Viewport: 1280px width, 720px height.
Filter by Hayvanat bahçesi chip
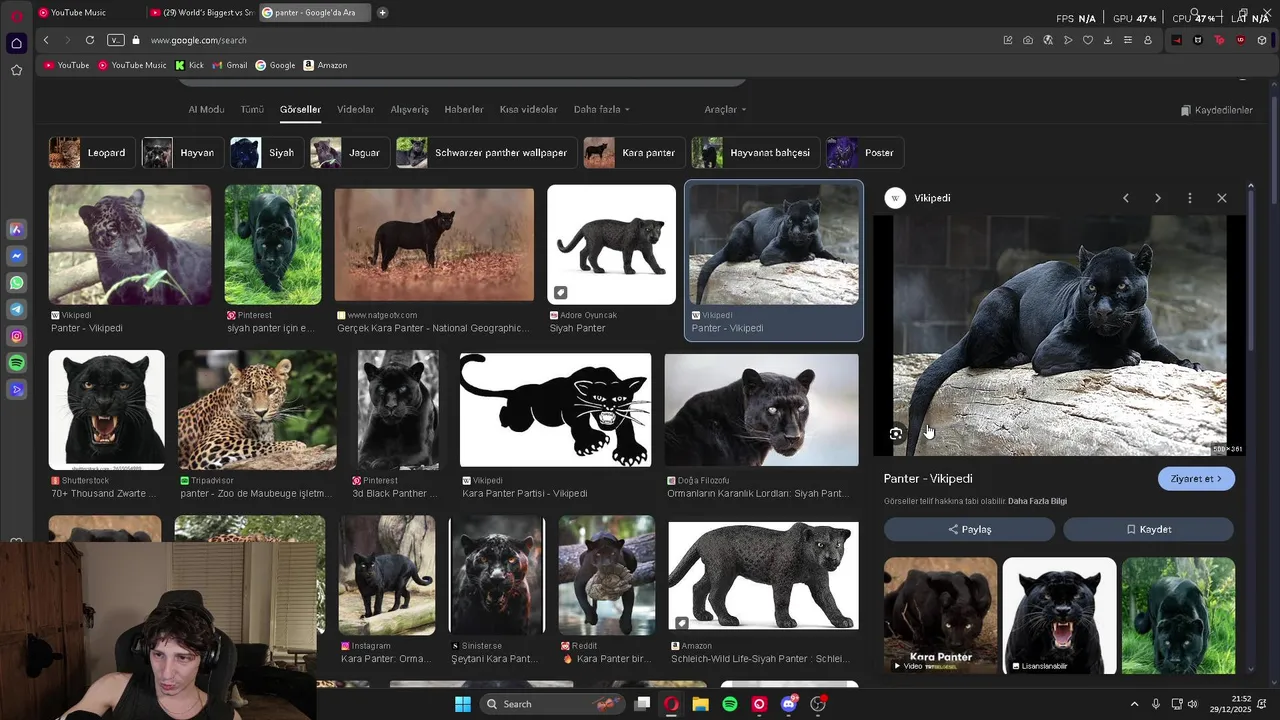[755, 153]
